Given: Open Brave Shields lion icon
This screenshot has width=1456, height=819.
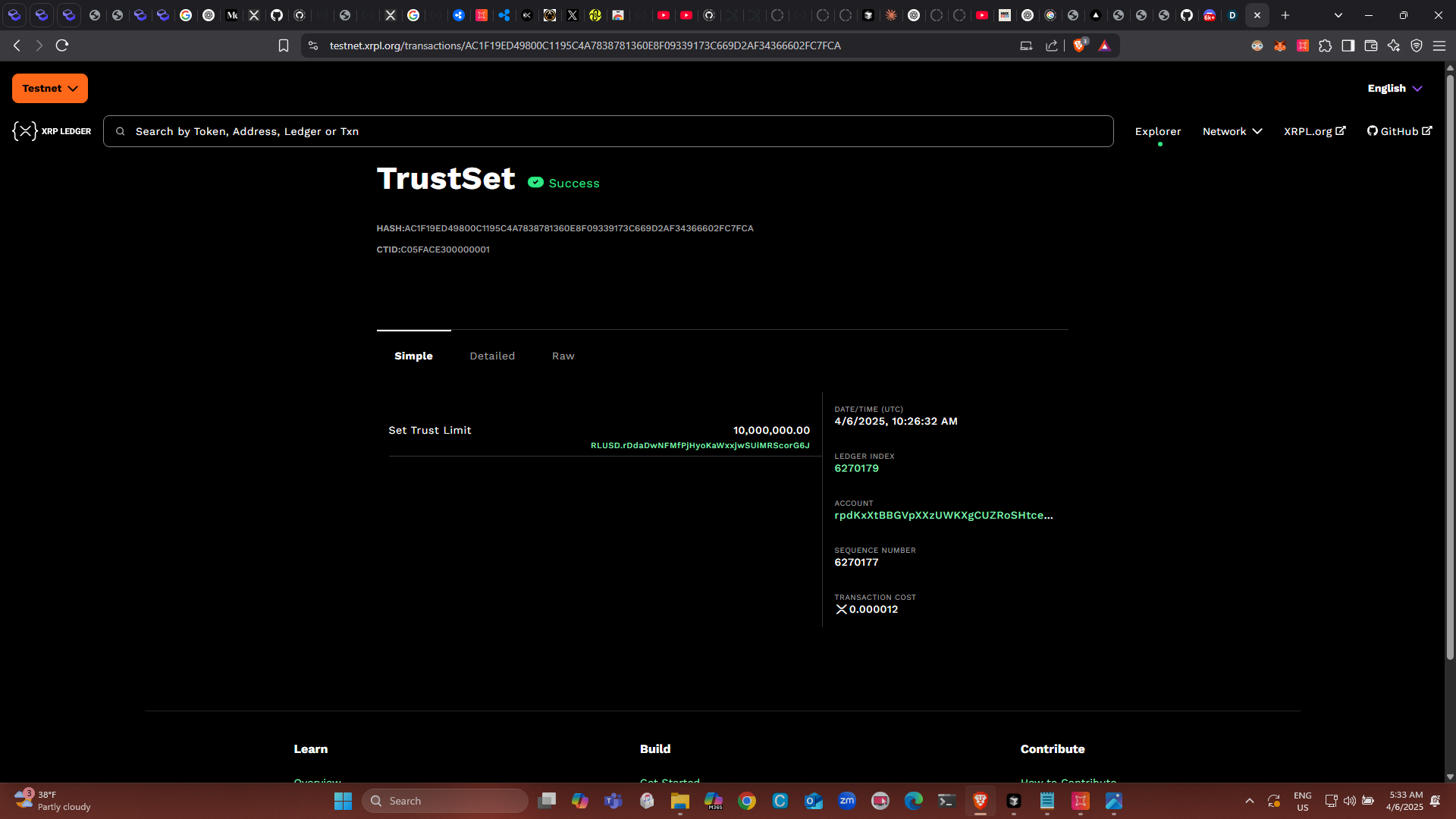Looking at the screenshot, I should (x=1079, y=45).
